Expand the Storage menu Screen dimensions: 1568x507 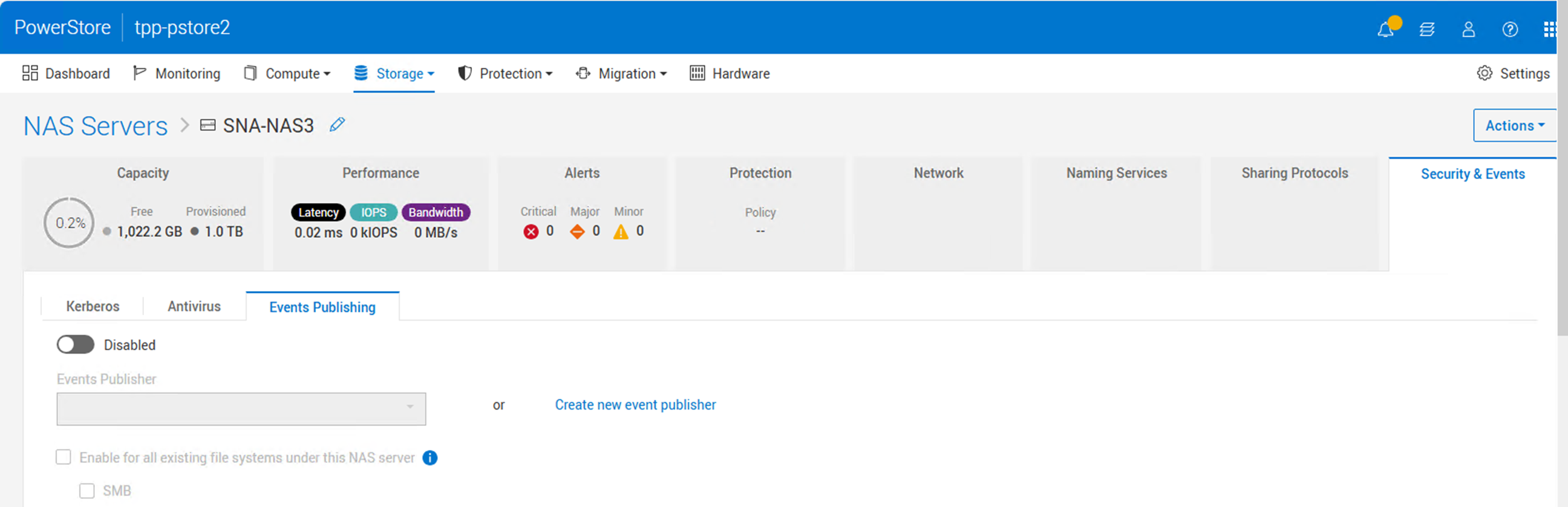(x=394, y=74)
